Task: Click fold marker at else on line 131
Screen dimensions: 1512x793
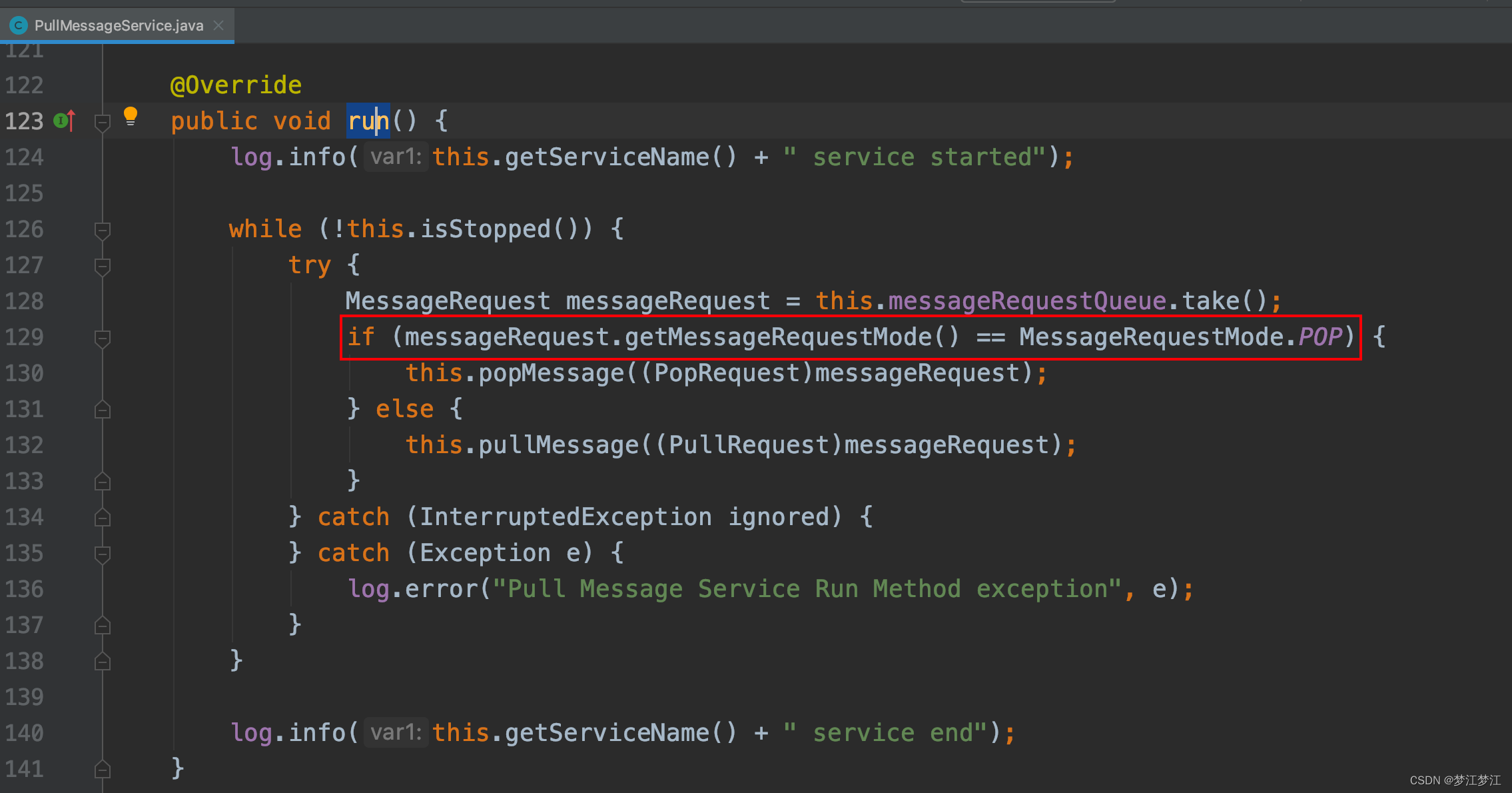Action: 103,409
